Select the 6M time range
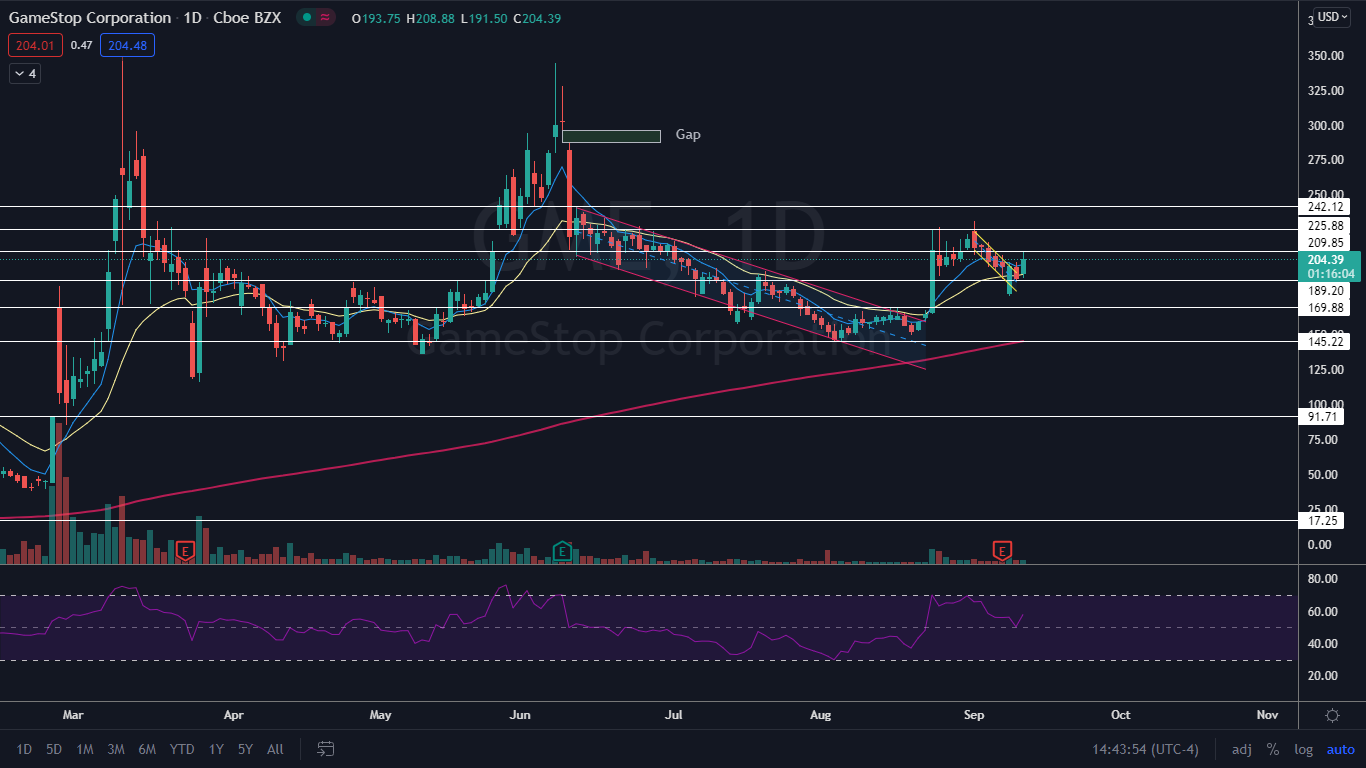Image resolution: width=1366 pixels, height=768 pixels. click(147, 749)
